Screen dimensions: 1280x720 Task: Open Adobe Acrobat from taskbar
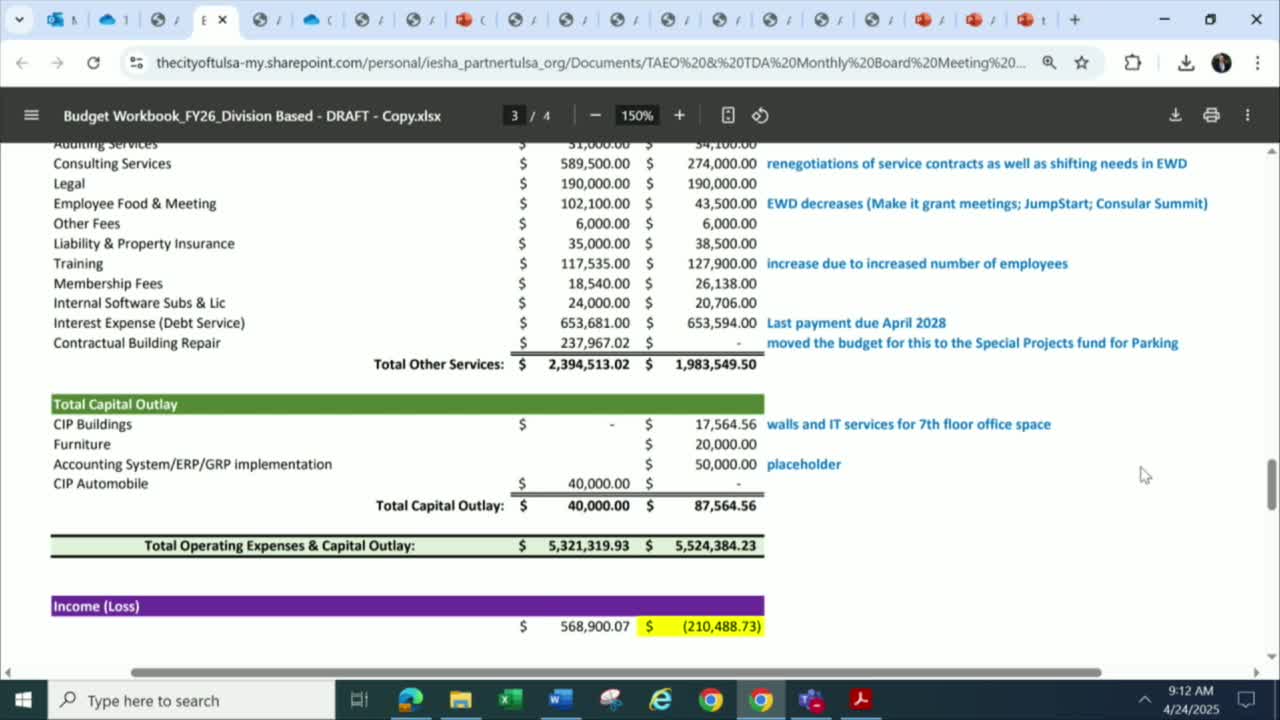(861, 700)
